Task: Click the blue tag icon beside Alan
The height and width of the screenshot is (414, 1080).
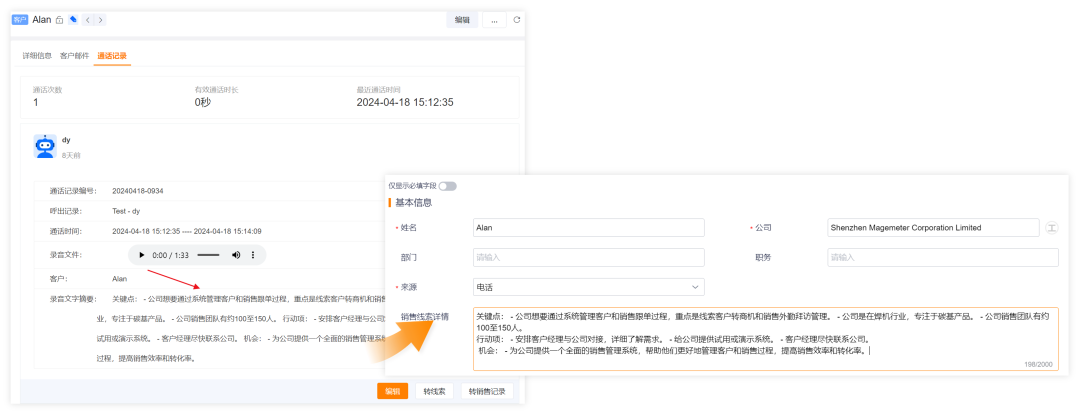Action: (73, 19)
